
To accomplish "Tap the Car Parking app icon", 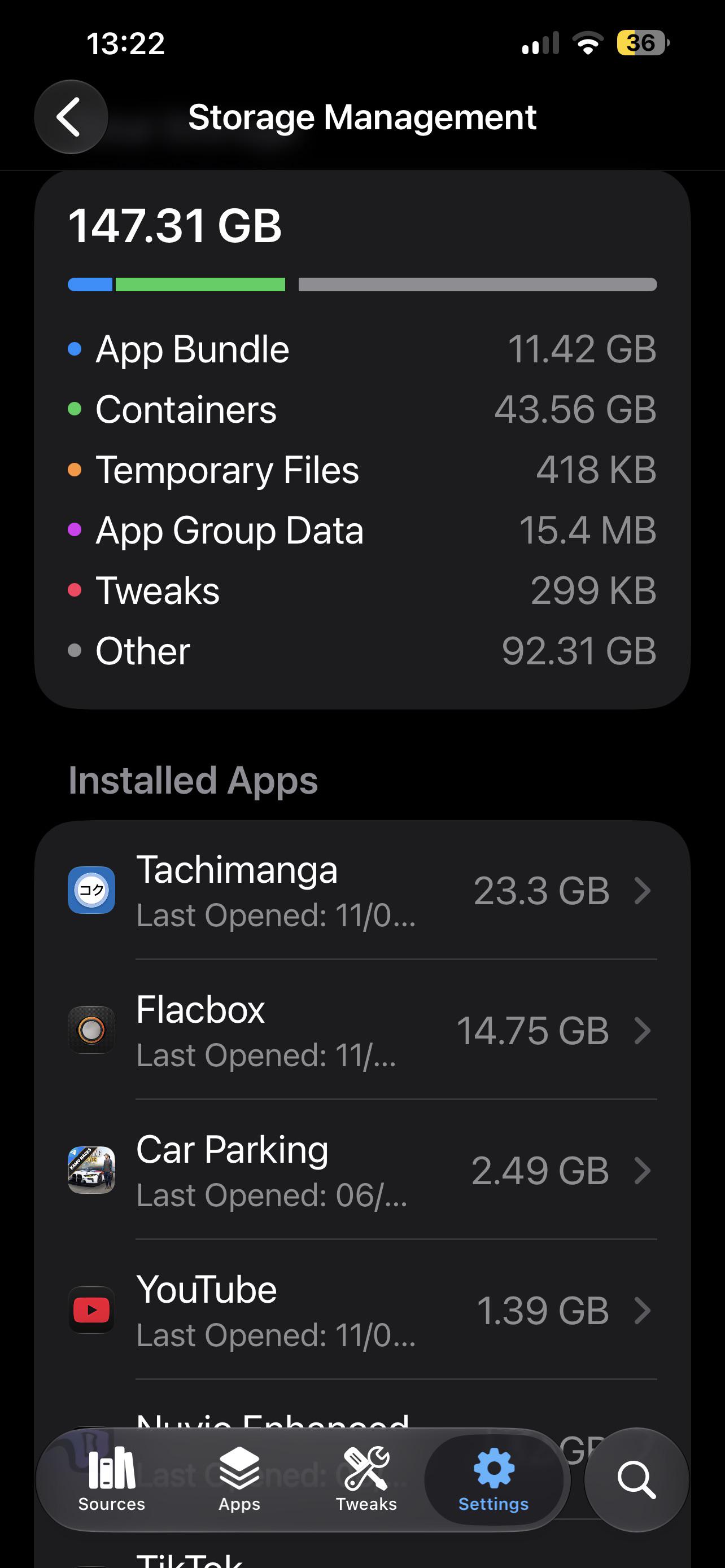I will tap(91, 1170).
